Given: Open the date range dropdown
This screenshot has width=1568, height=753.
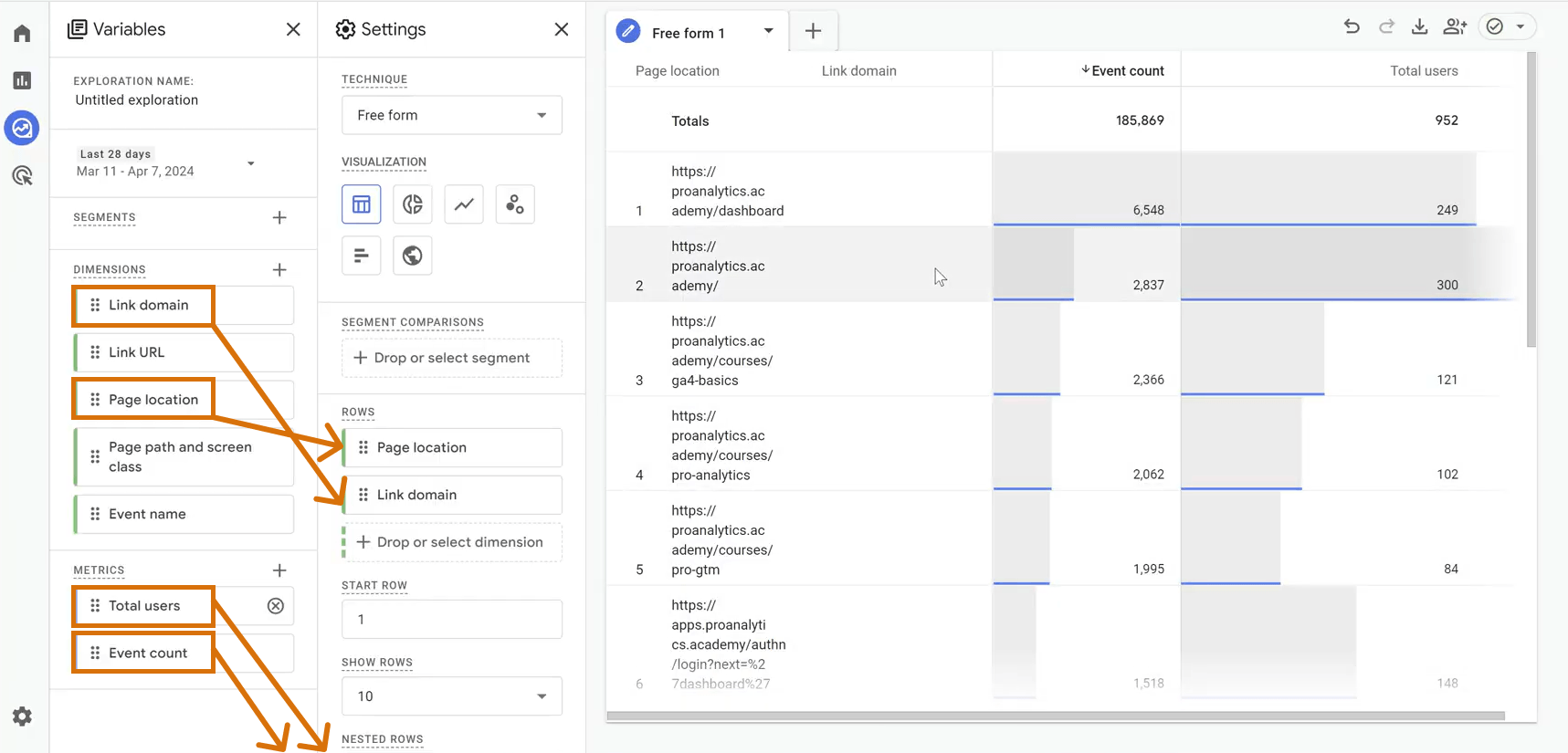Looking at the screenshot, I should point(165,163).
